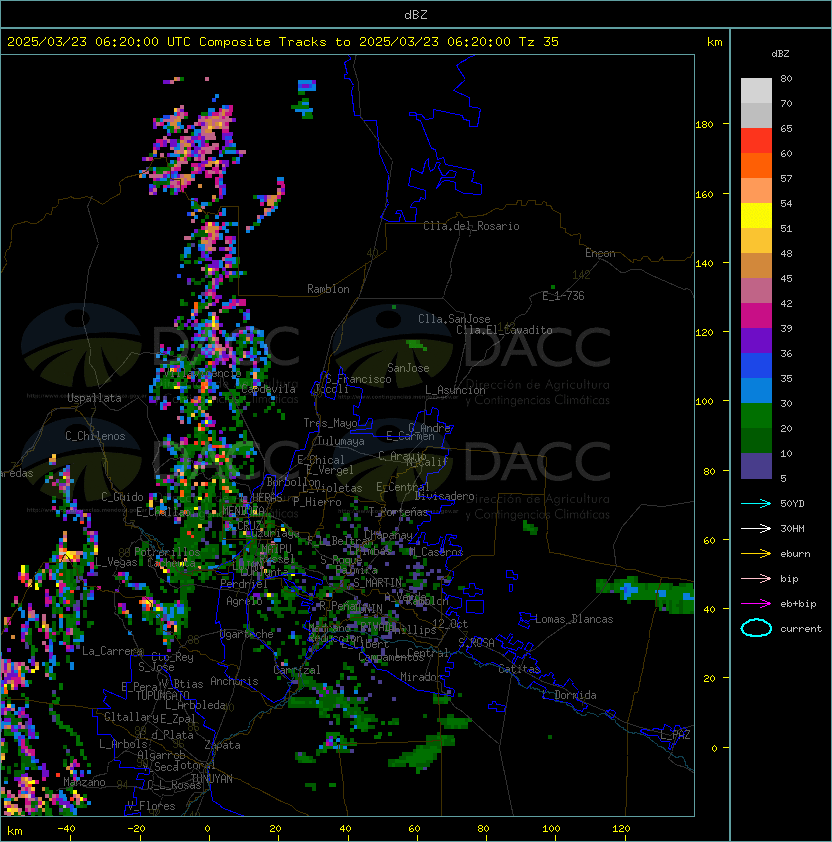Click the 'Encon' map label
Screen dimensions: 832x842
tap(600, 253)
